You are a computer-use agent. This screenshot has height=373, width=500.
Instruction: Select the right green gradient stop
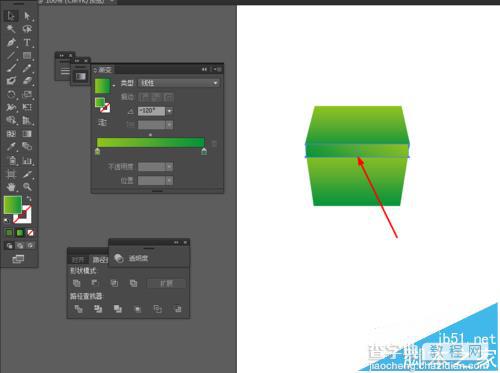204,152
